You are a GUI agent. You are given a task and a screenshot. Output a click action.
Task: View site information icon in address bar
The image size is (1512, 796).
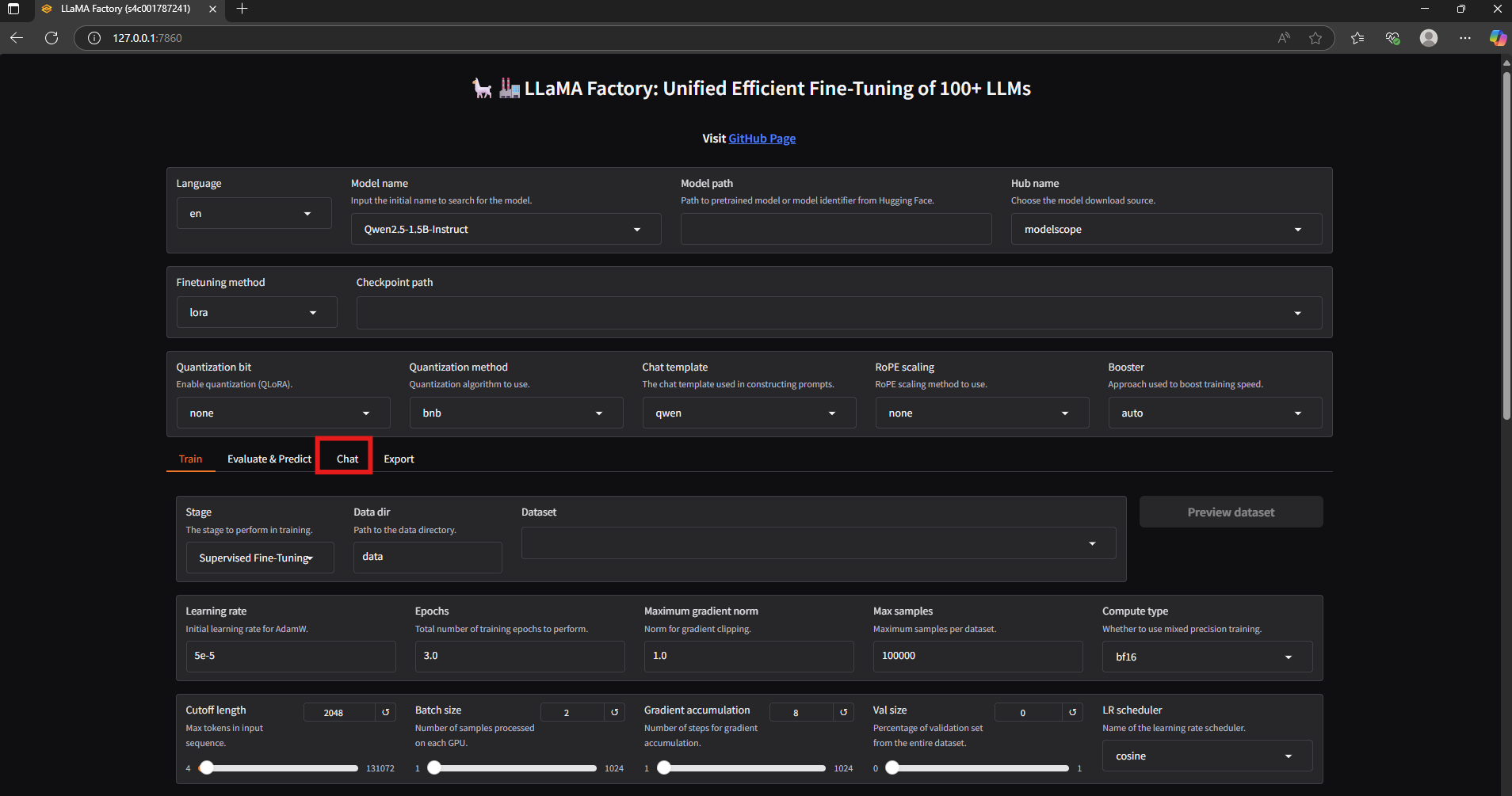(x=94, y=38)
